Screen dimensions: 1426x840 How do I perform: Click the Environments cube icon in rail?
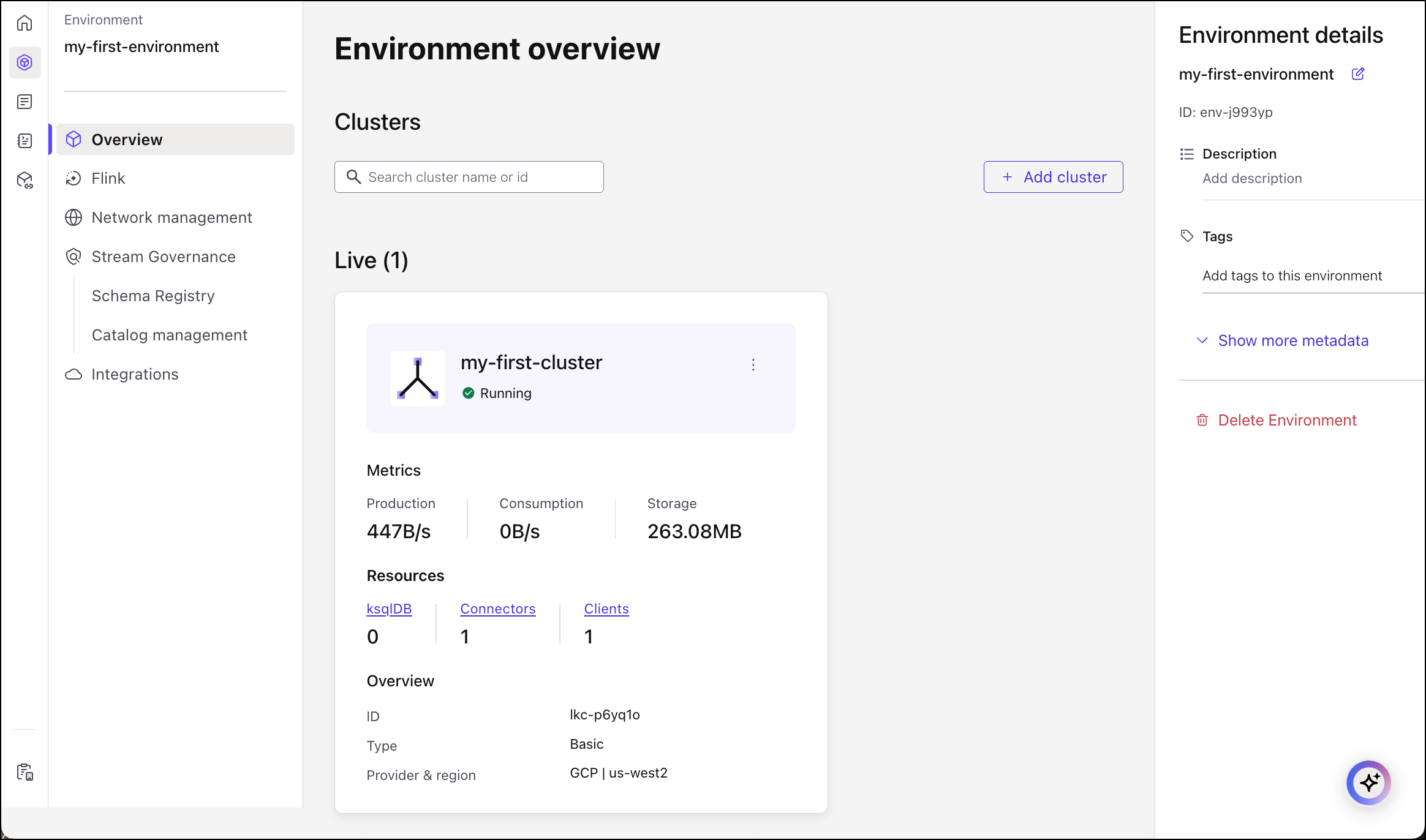(x=25, y=62)
